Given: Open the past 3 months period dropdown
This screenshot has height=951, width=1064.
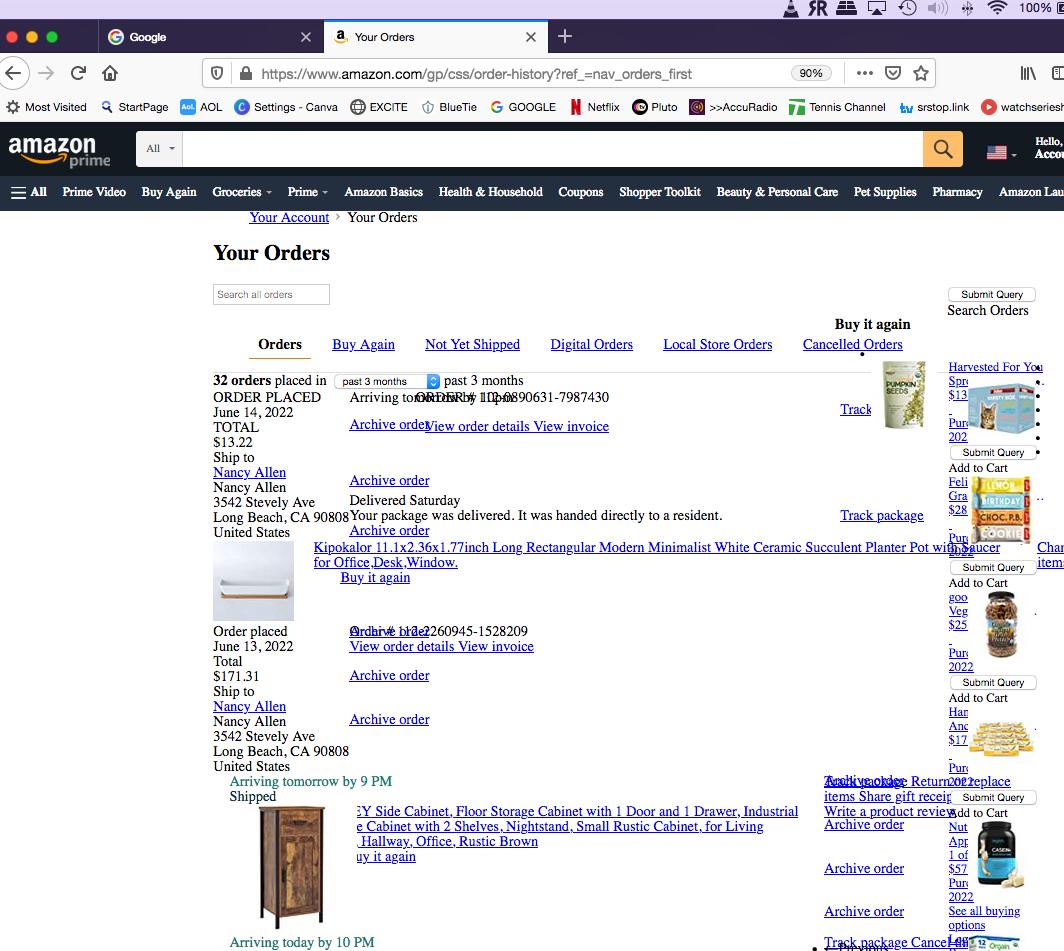Looking at the screenshot, I should click(x=387, y=381).
